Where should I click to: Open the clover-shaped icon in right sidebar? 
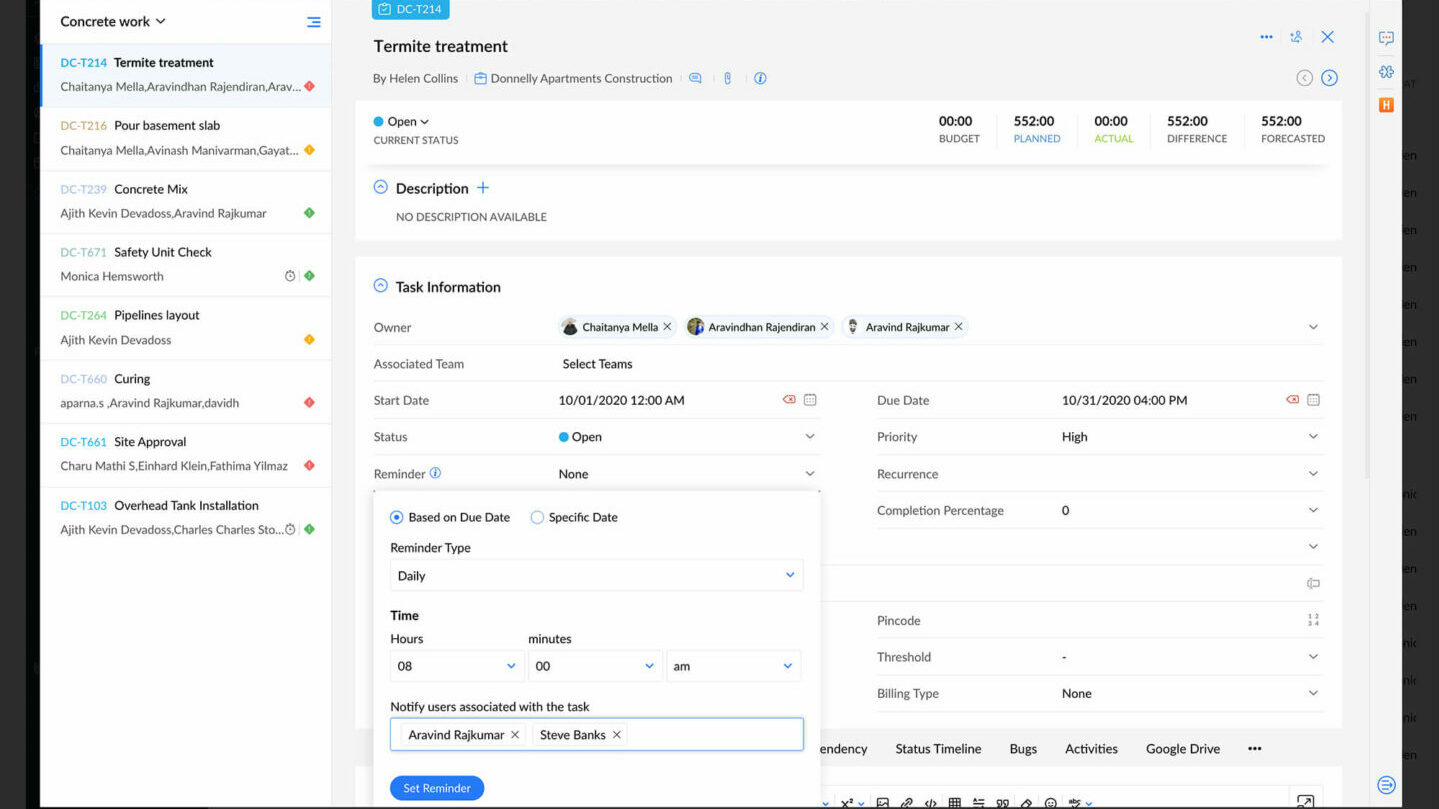(1386, 72)
